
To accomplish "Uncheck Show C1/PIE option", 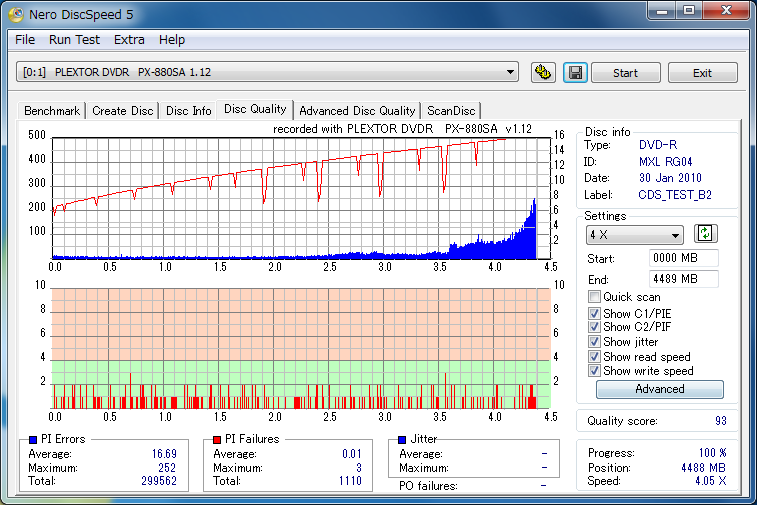I will [595, 314].
